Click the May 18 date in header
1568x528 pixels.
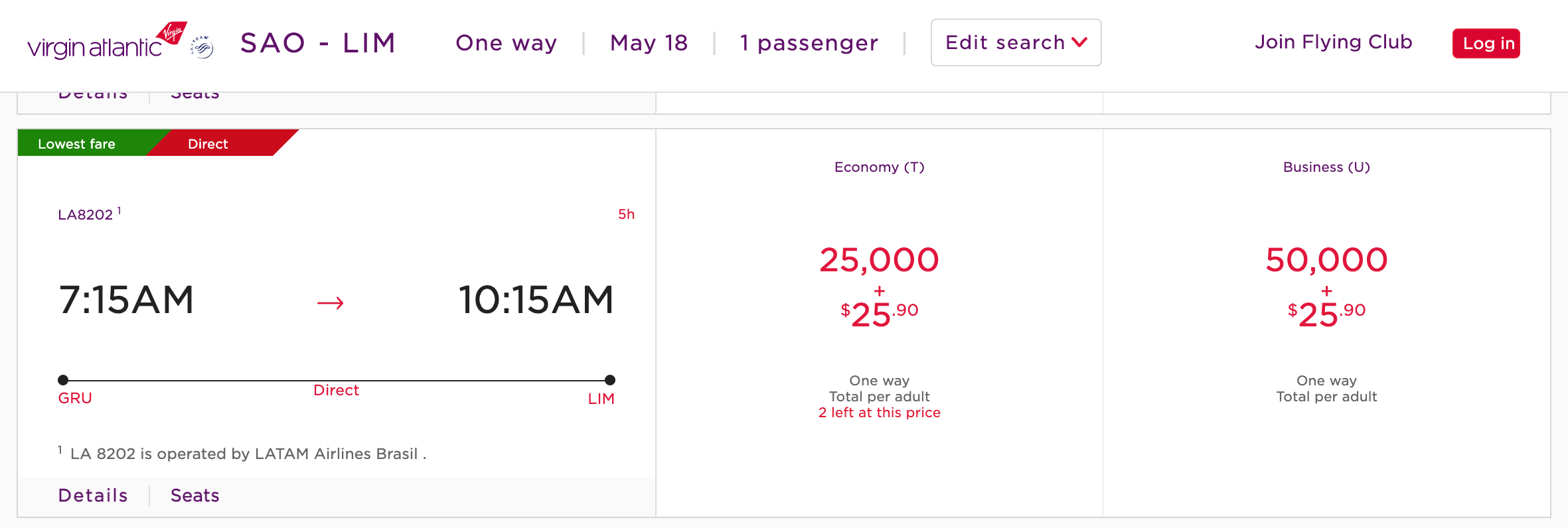(x=649, y=43)
